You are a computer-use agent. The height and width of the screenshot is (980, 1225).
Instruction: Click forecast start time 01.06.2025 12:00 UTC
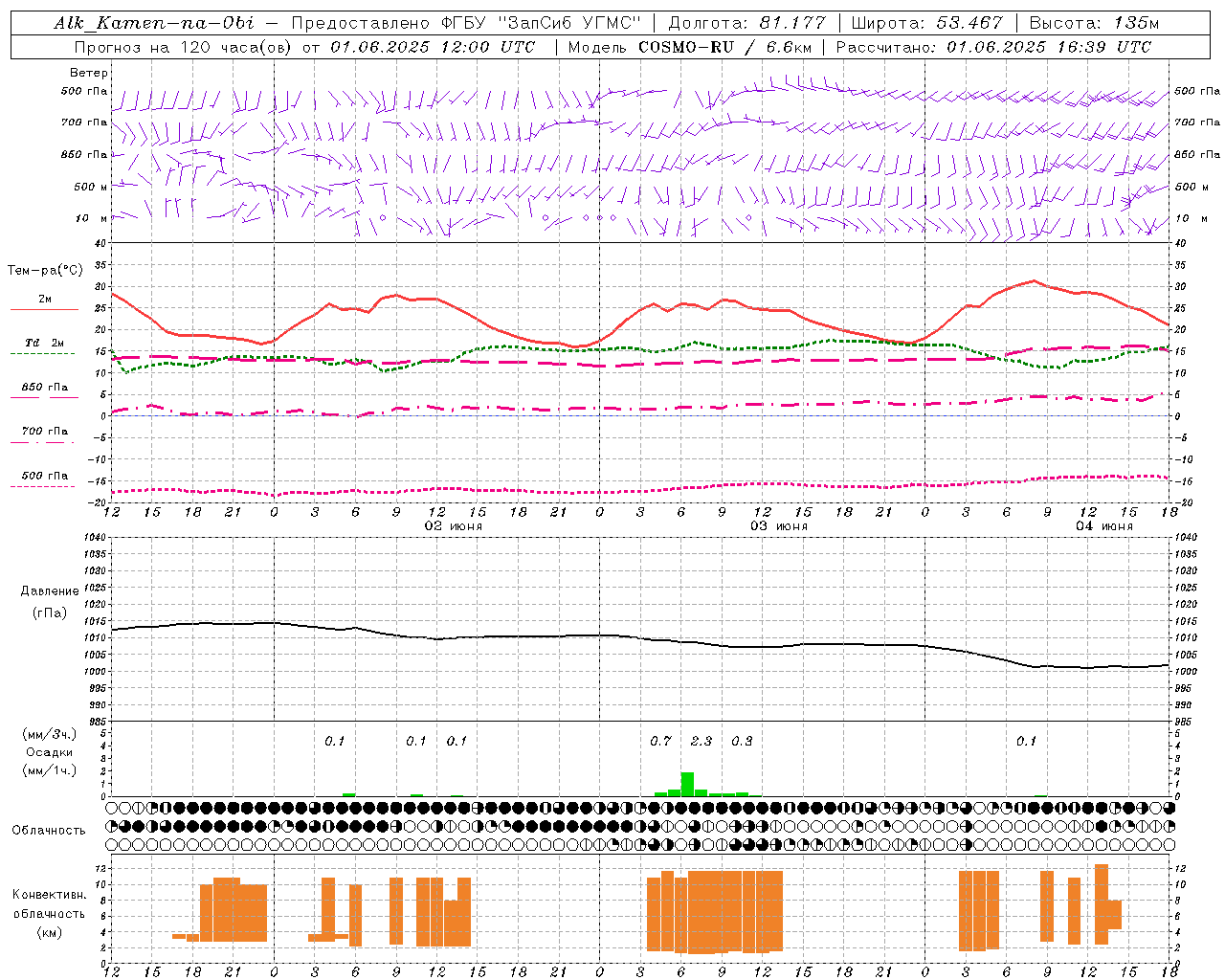click(x=433, y=47)
